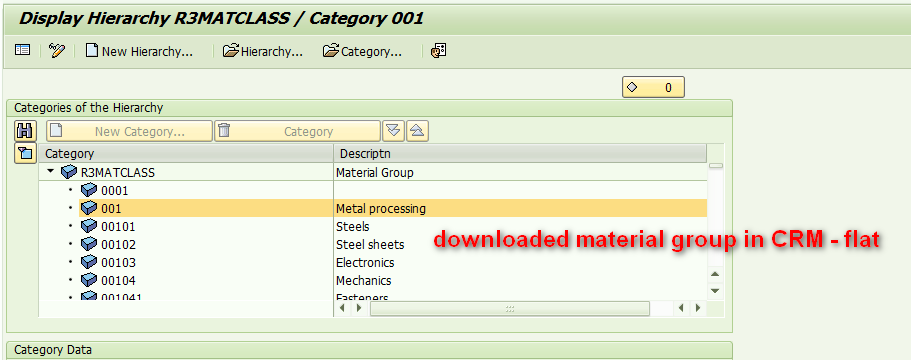The image size is (911, 360).
Task: Click the Category column header
Action: pyautogui.click(x=186, y=154)
